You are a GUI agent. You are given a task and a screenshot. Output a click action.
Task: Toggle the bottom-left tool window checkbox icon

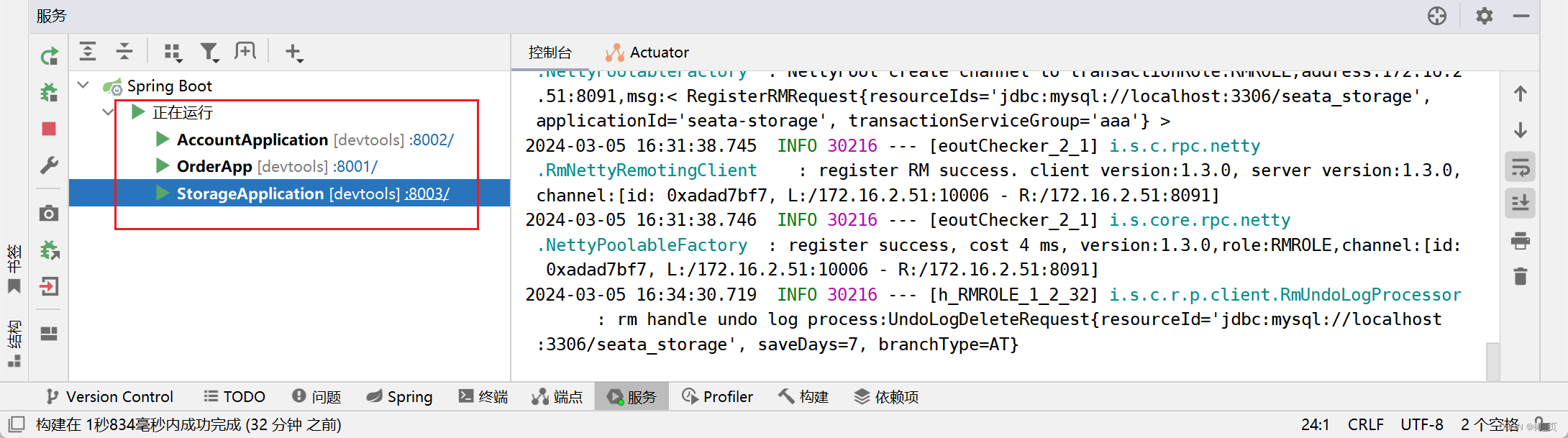(17, 424)
